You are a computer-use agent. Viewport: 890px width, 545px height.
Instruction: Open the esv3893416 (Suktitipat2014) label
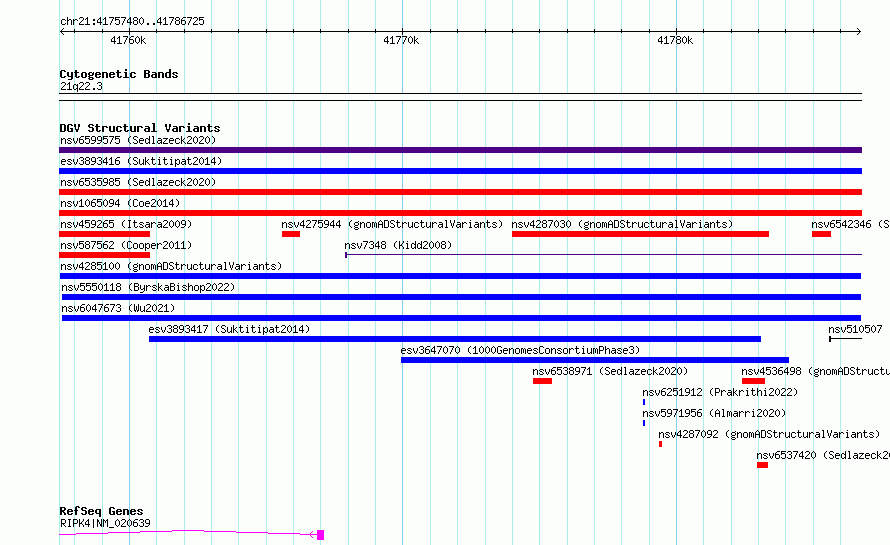(141, 161)
